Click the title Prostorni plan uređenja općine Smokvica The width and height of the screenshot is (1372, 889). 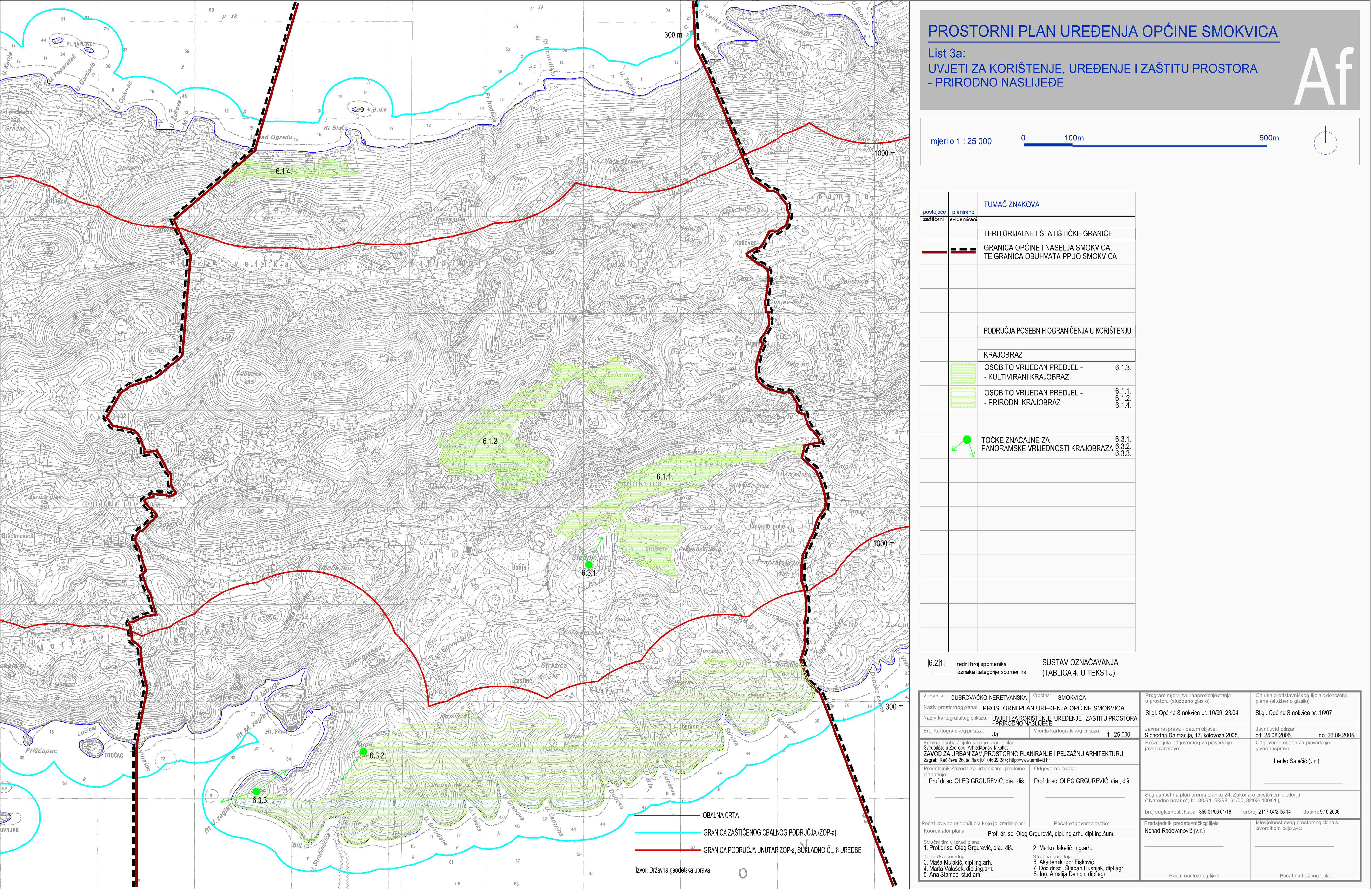click(x=1103, y=31)
